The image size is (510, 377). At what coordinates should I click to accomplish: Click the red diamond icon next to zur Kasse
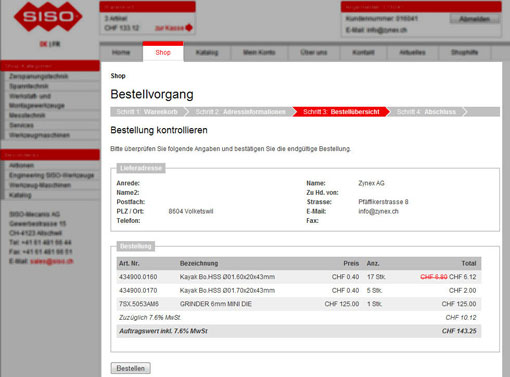tap(189, 28)
